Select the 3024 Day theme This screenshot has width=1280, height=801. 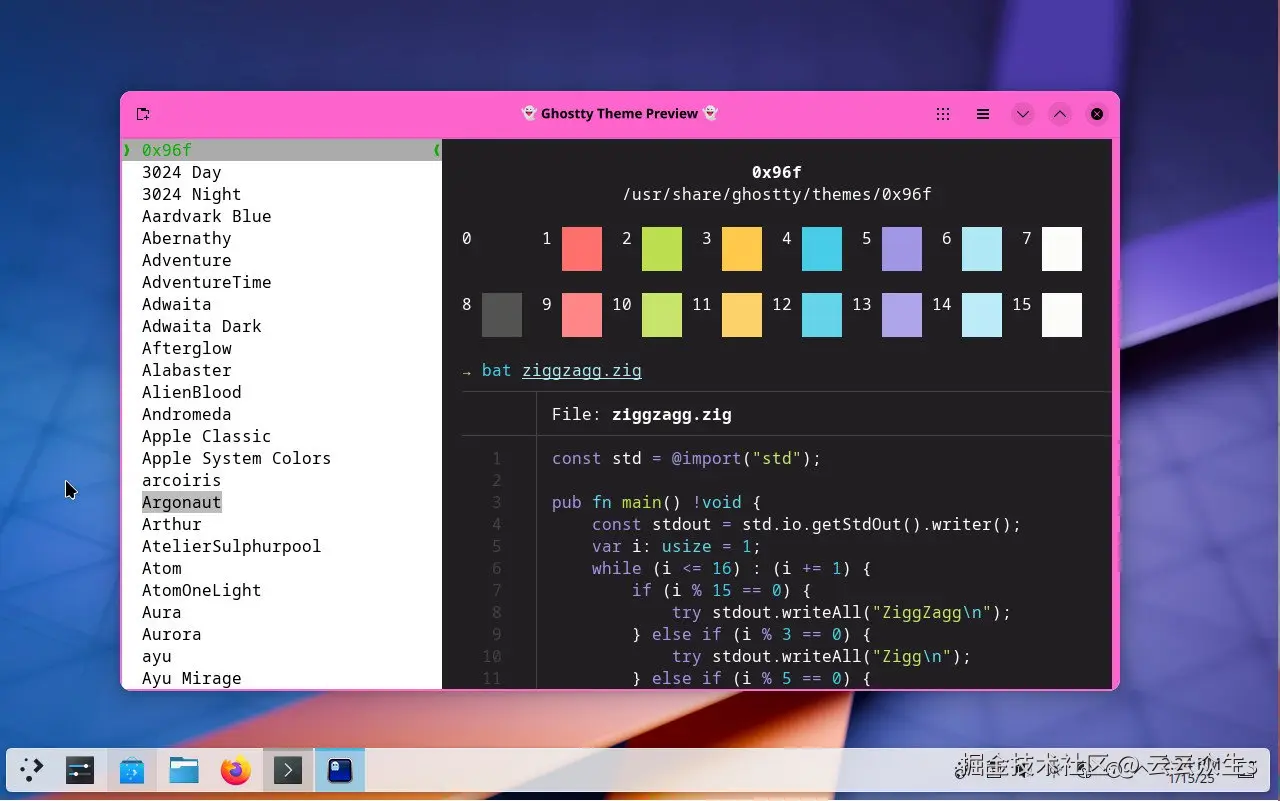(x=181, y=172)
